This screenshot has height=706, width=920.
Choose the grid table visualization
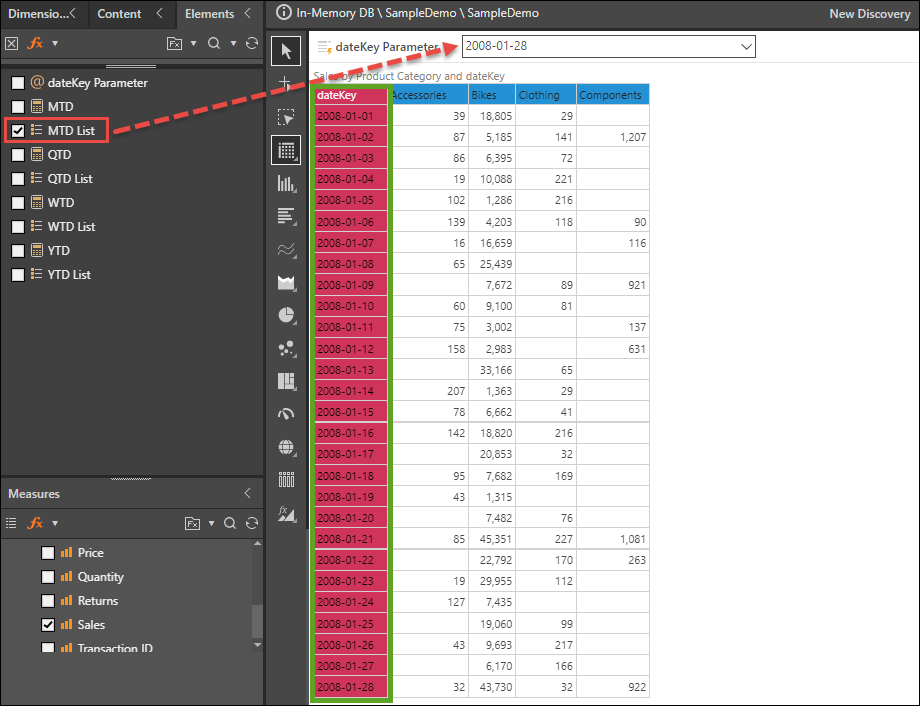click(x=287, y=151)
